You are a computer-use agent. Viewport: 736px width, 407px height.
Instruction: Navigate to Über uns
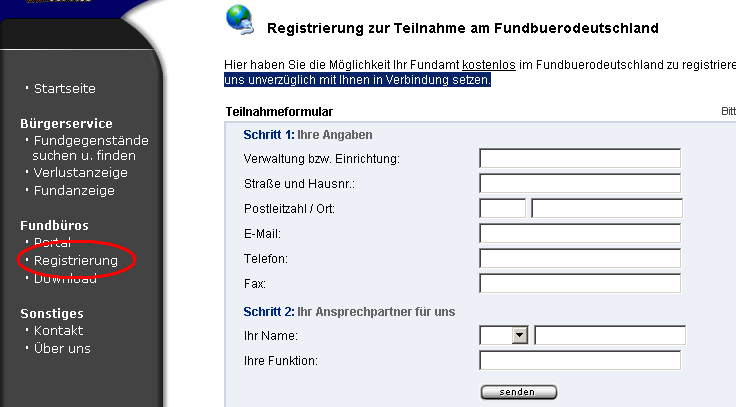pos(62,349)
